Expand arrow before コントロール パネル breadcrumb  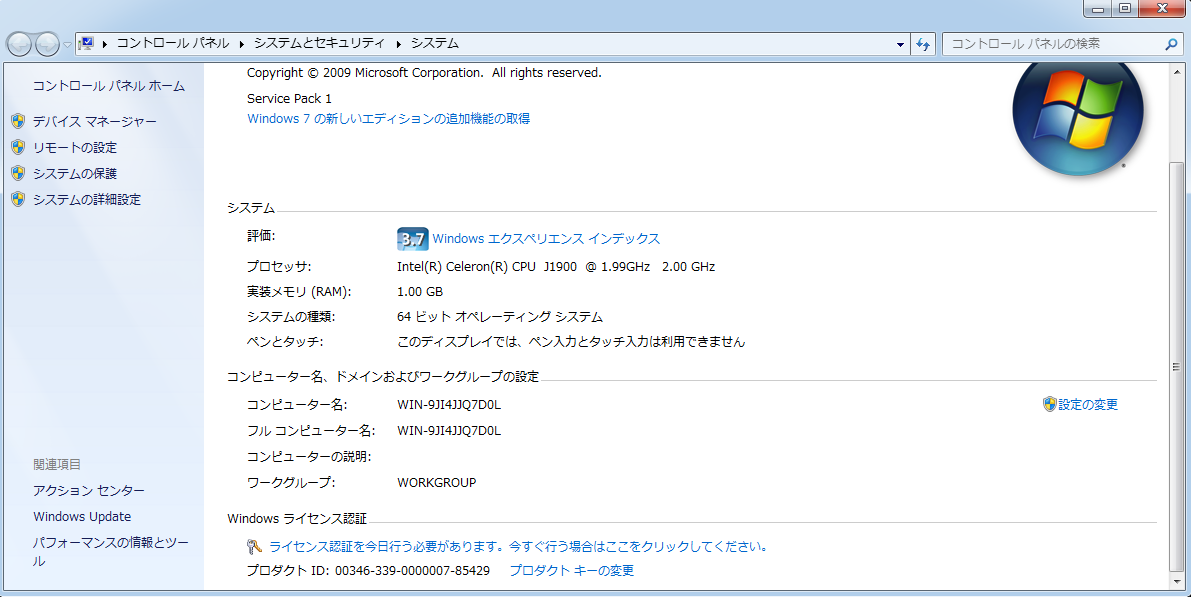tap(105, 44)
